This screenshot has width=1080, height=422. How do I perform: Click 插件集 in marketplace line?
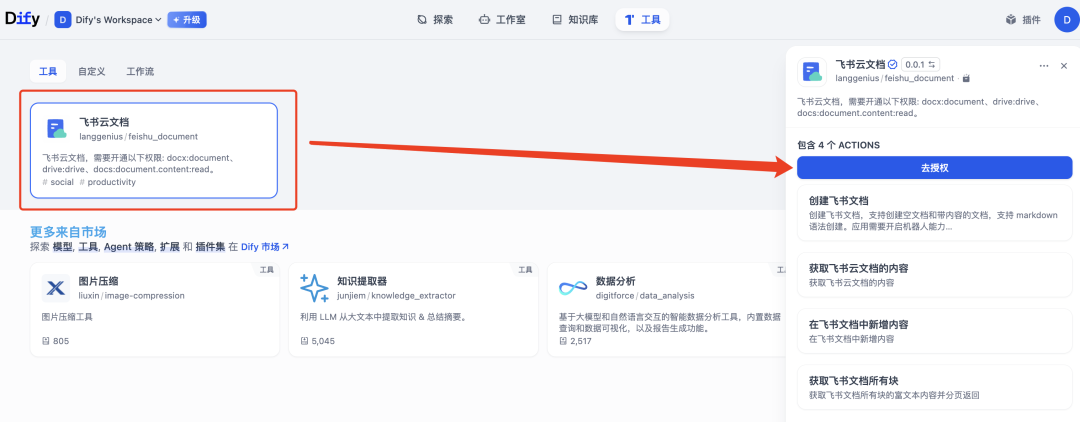[x=210, y=246]
